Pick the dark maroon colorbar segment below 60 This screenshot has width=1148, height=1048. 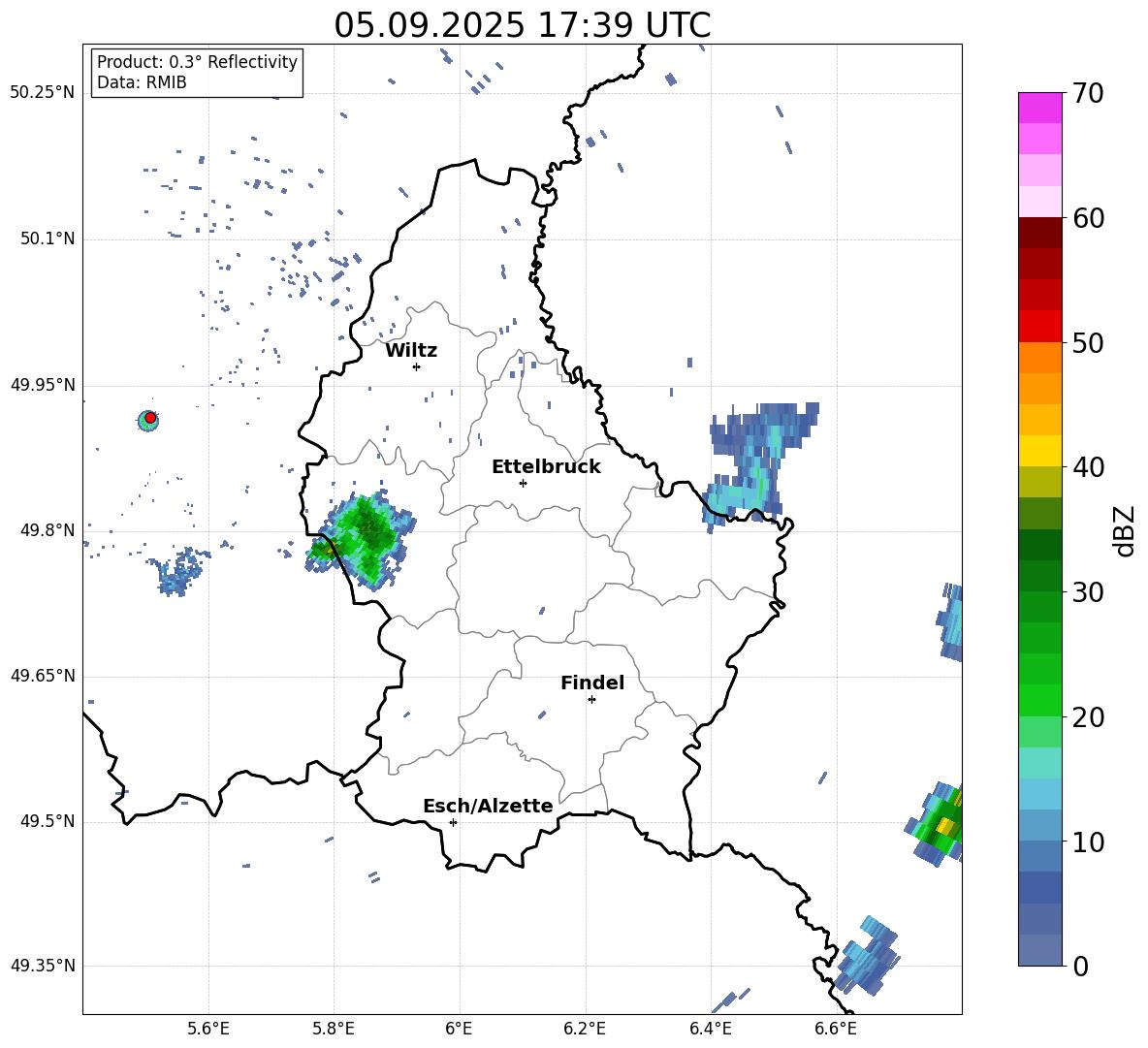(x=1039, y=233)
